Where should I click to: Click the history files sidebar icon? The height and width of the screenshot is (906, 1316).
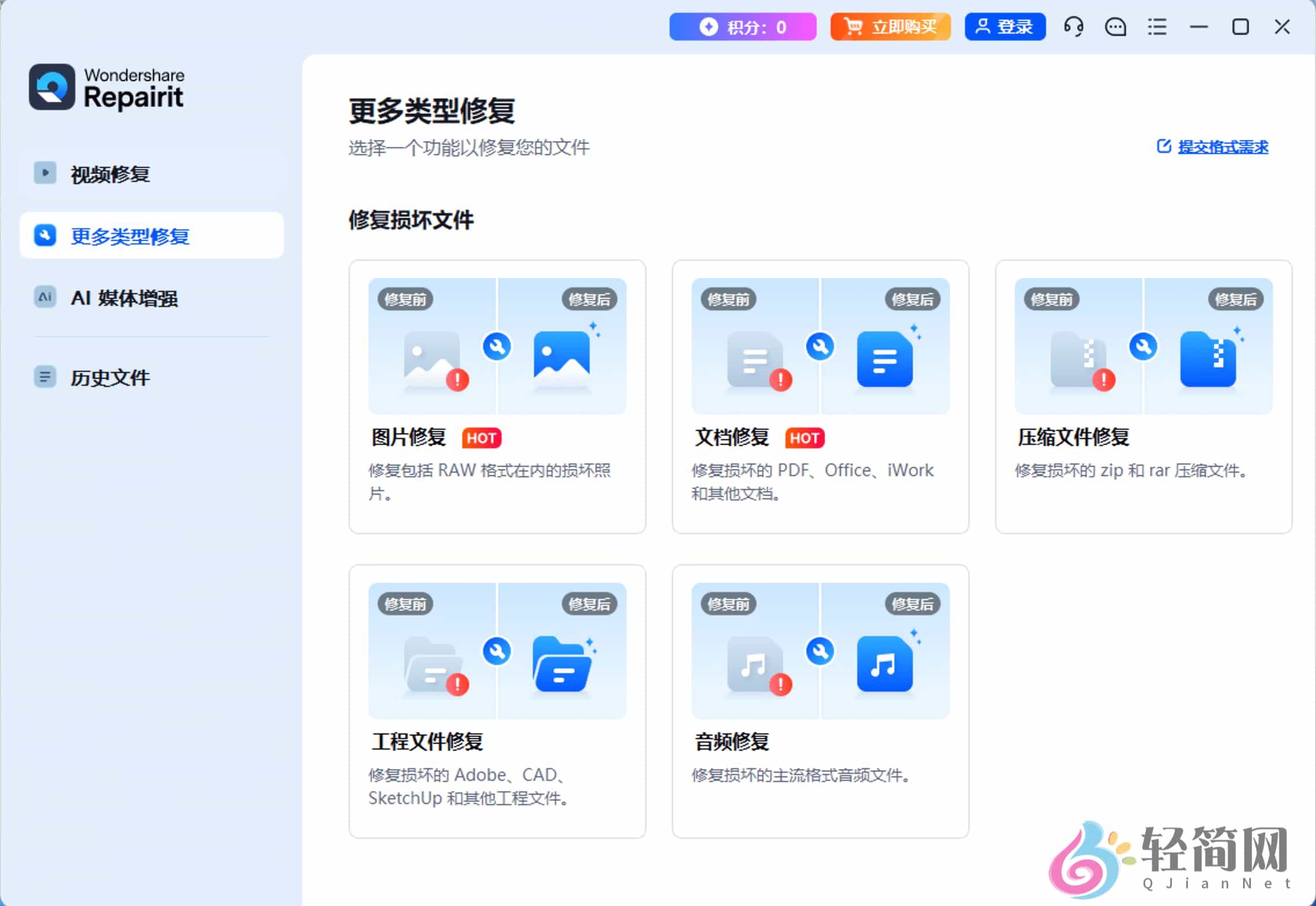[45, 377]
